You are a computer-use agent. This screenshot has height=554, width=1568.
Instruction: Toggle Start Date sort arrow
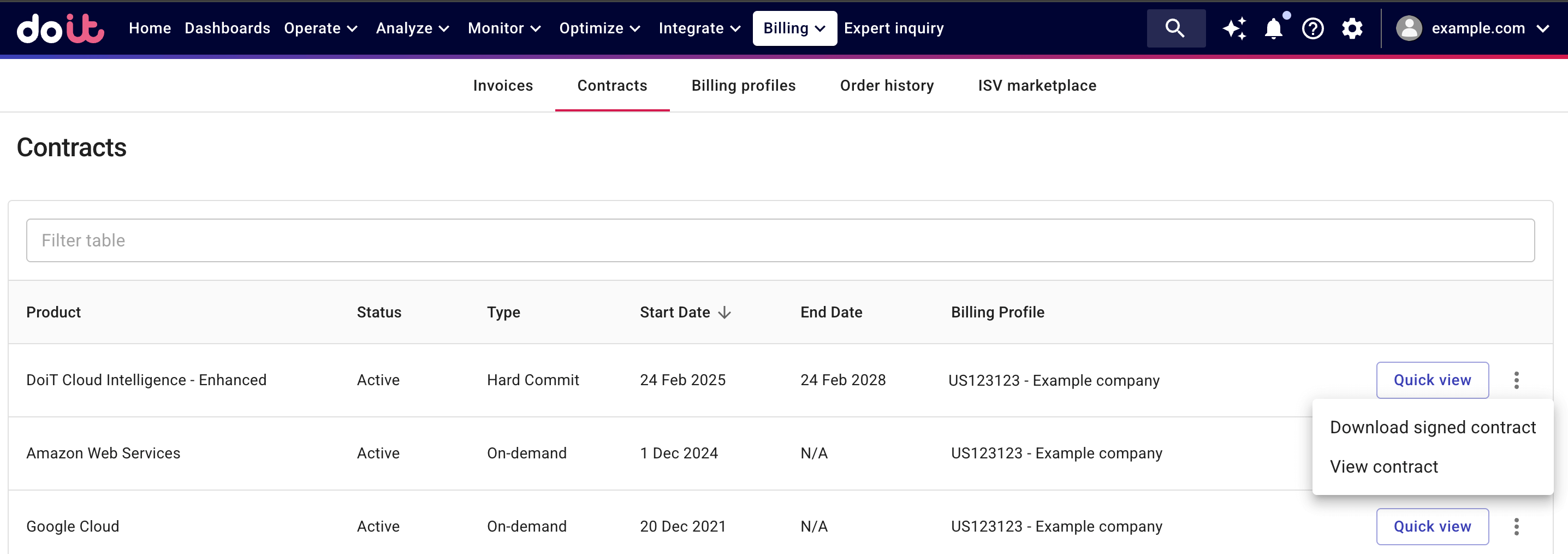pos(724,312)
